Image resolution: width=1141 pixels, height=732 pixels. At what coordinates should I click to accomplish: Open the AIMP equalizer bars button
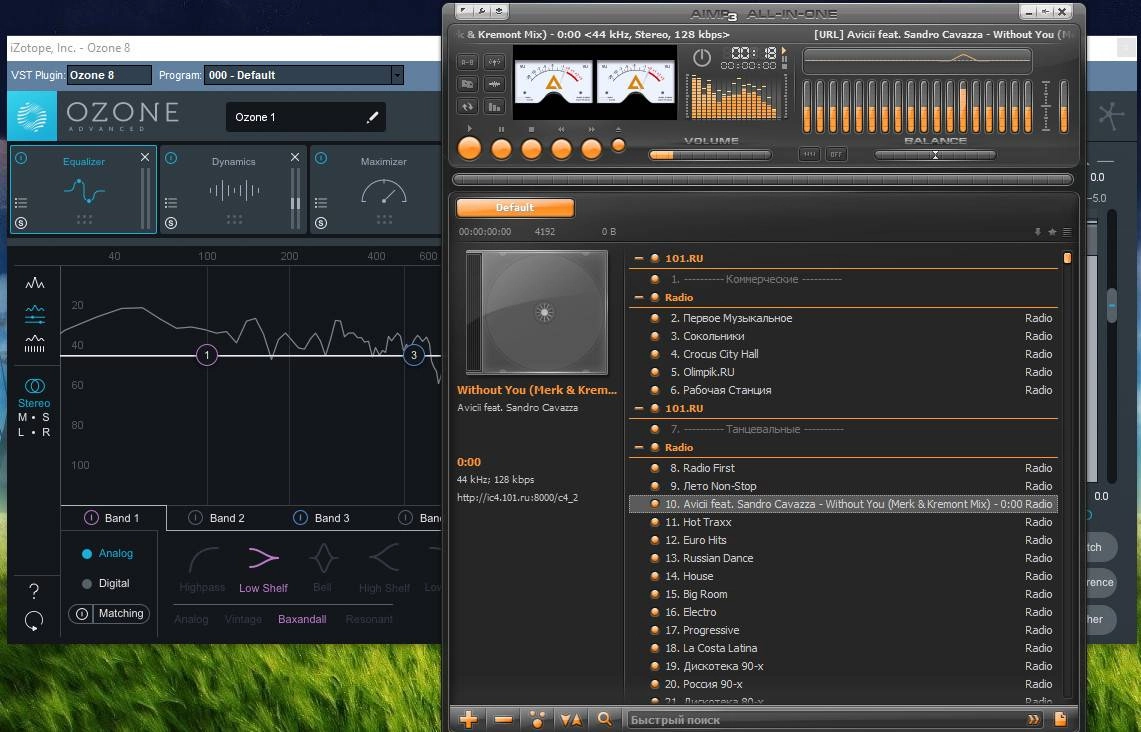(x=494, y=106)
